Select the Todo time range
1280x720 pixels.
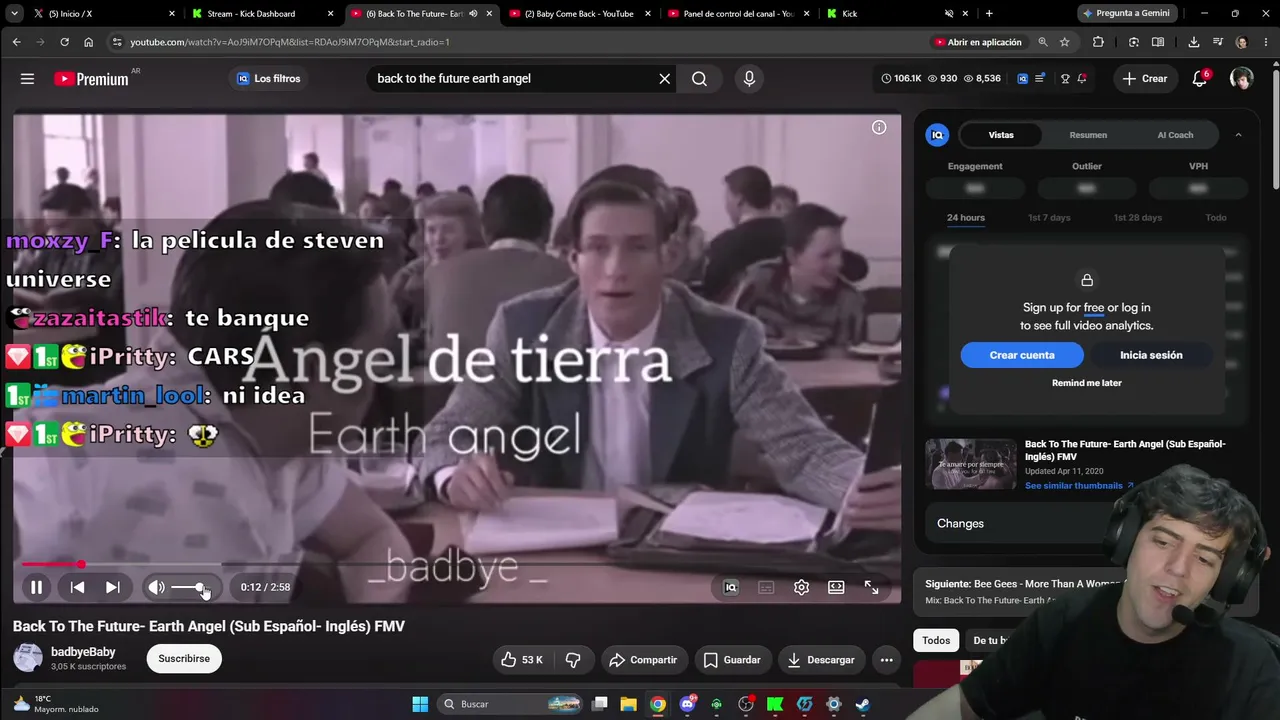pos(1216,218)
